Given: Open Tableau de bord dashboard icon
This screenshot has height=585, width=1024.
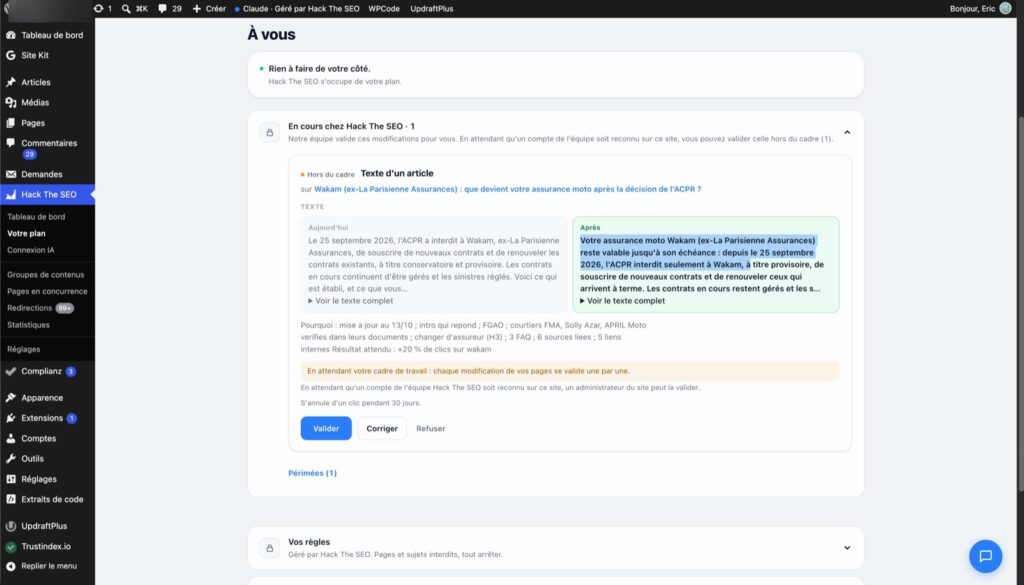Looking at the screenshot, I should [11, 35].
